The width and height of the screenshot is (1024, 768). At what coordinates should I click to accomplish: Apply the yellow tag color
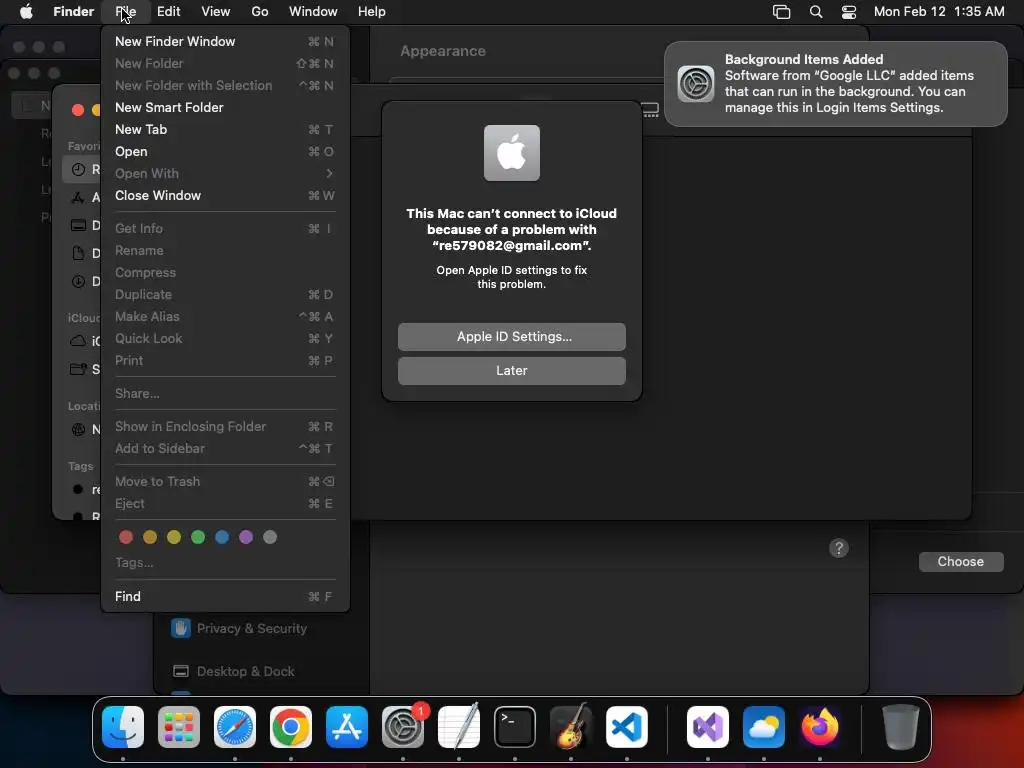[x=174, y=537]
